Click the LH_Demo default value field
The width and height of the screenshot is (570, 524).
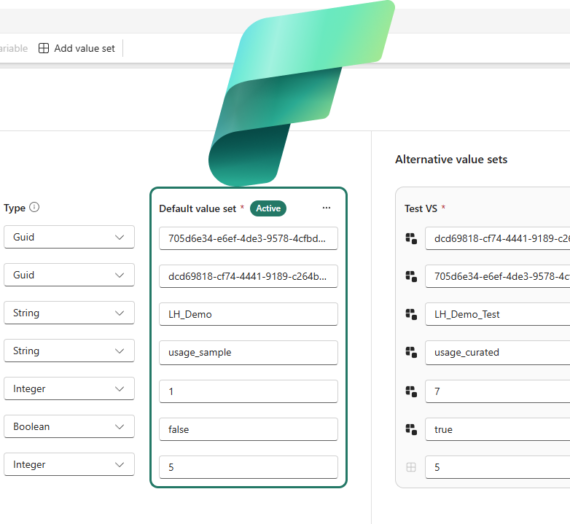pos(248,314)
